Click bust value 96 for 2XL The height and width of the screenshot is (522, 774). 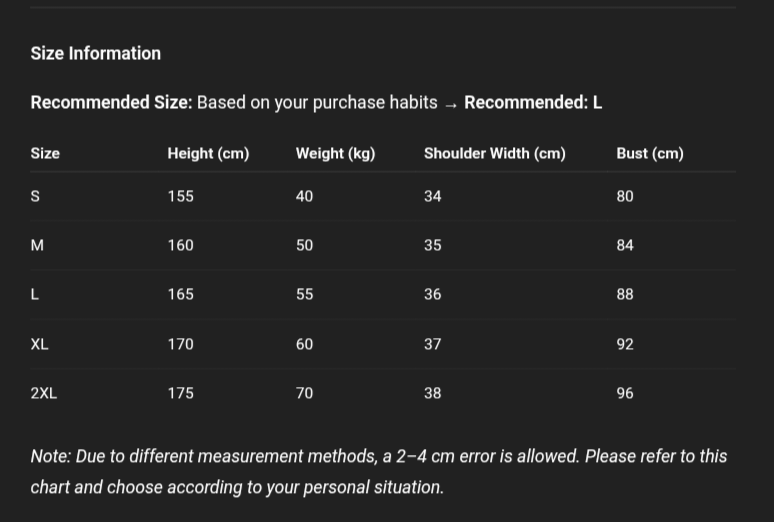625,394
